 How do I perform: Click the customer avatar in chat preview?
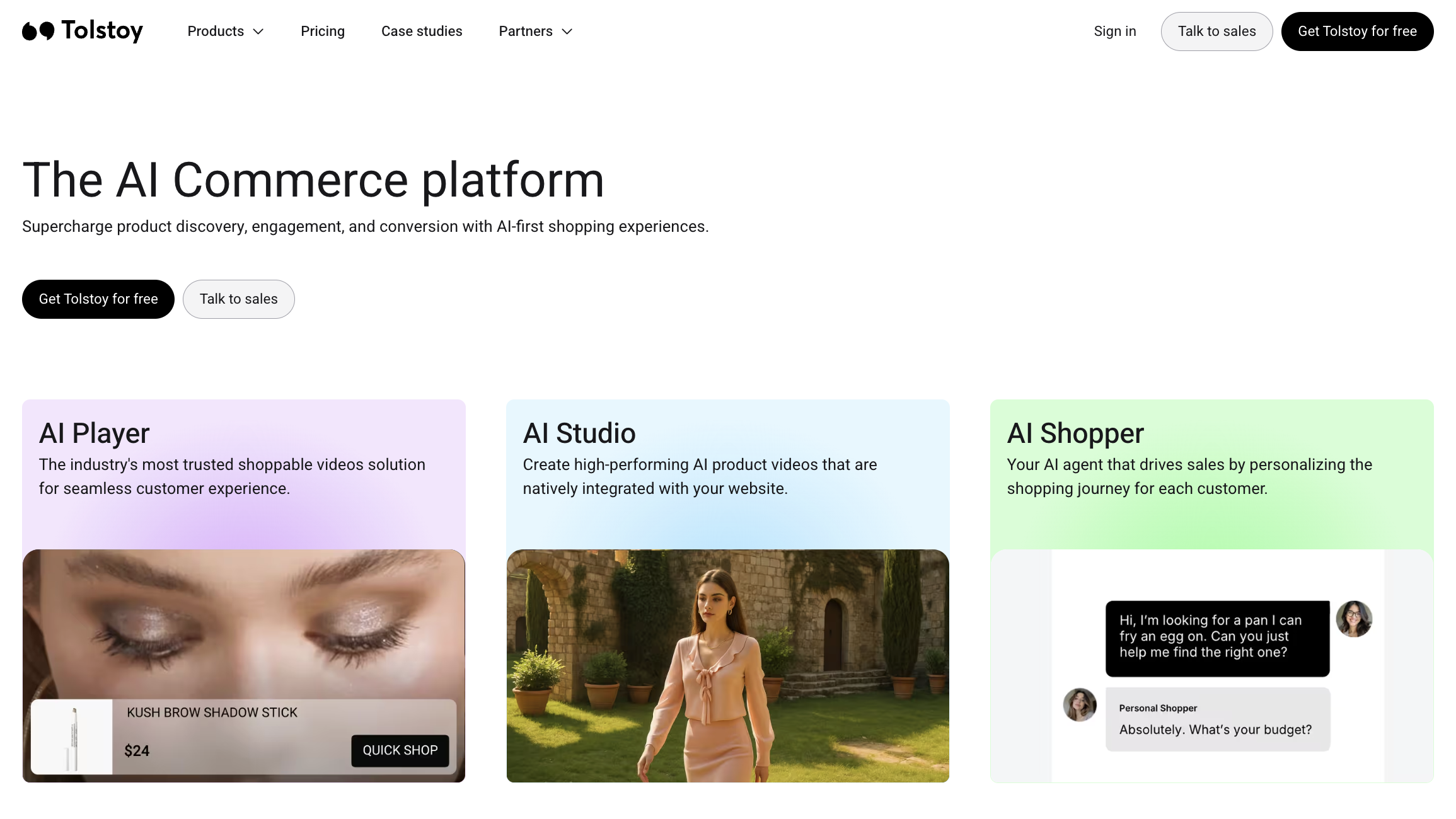1353,619
